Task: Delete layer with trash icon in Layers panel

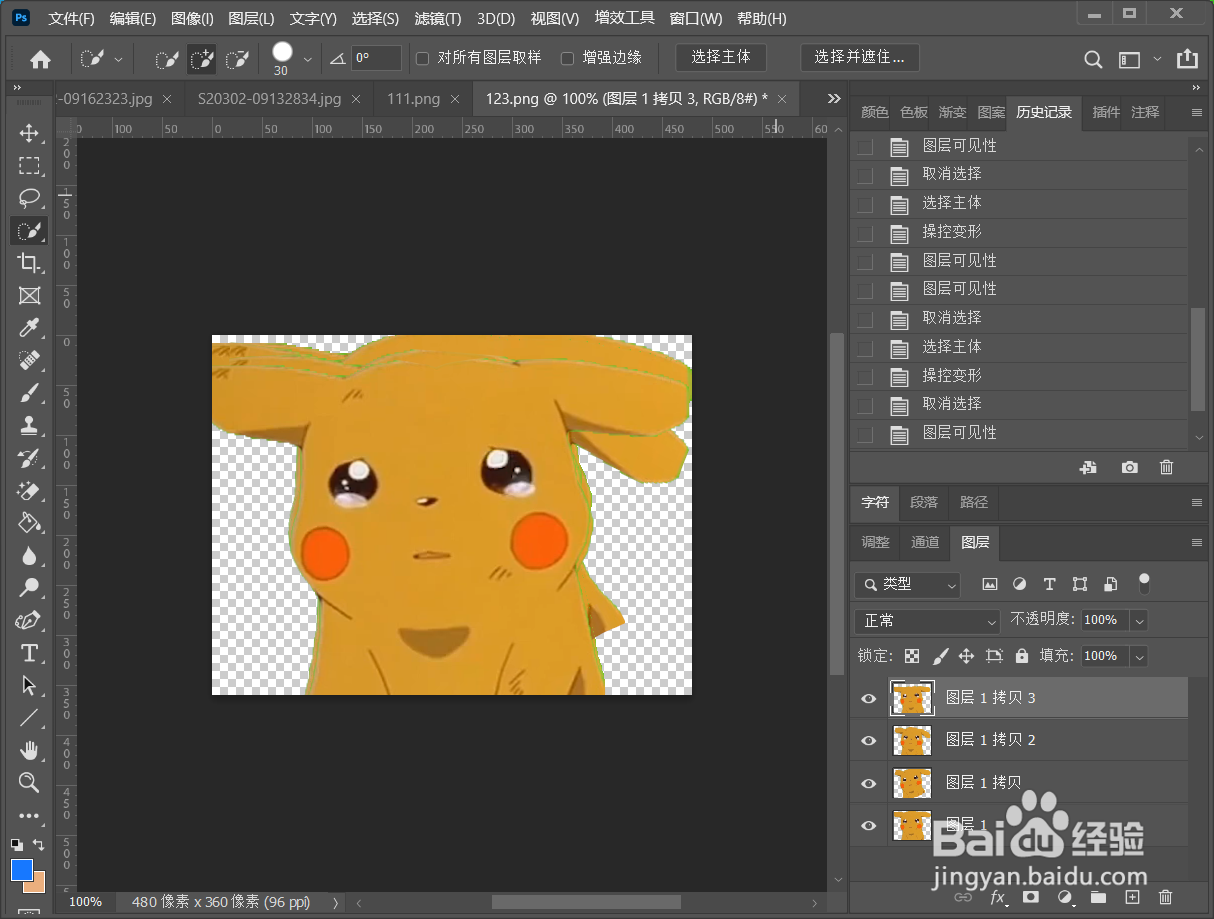Action: tap(1165, 897)
